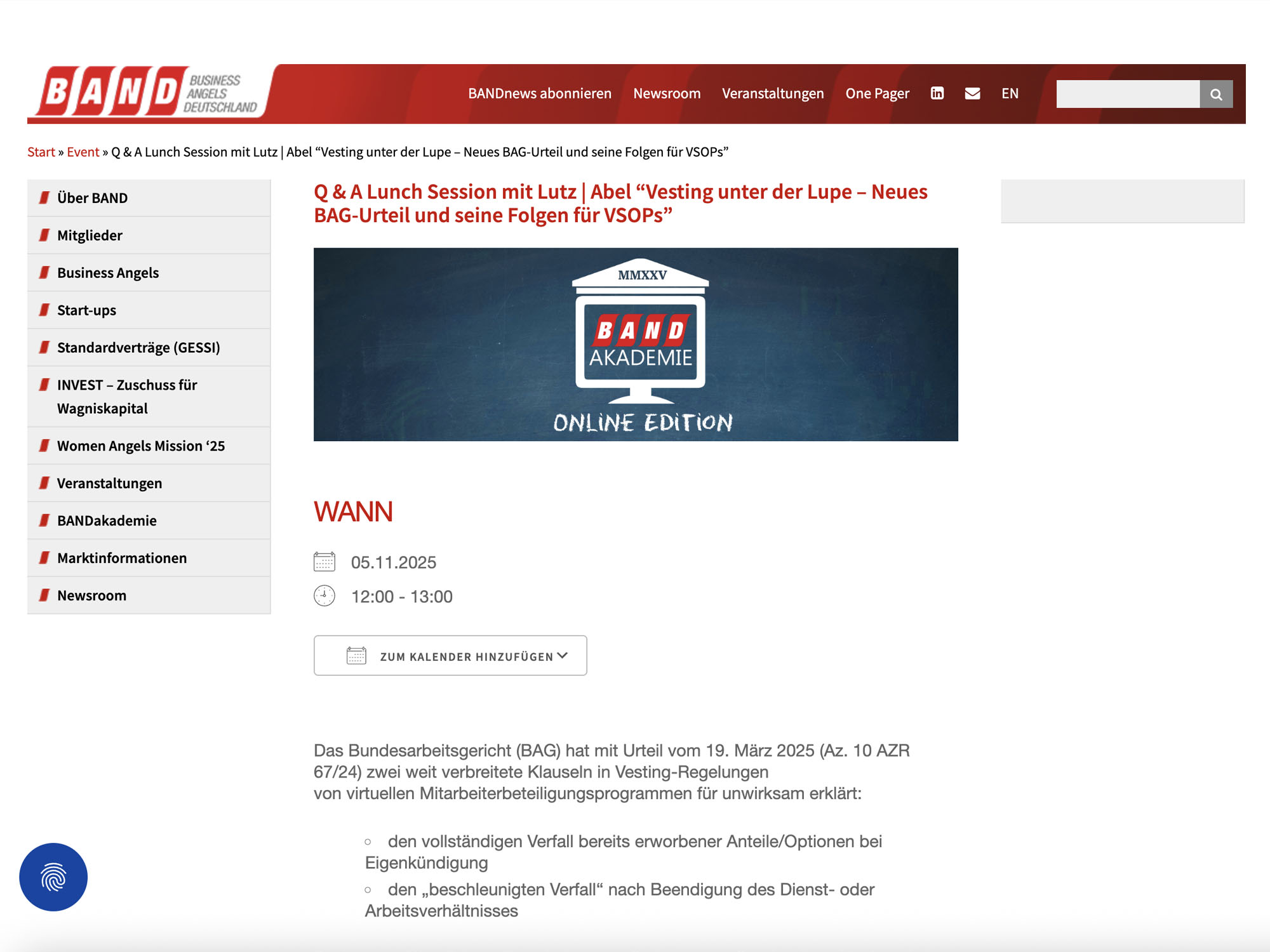Switch language to EN
This screenshot has height=952, width=1270.
pos(1010,93)
